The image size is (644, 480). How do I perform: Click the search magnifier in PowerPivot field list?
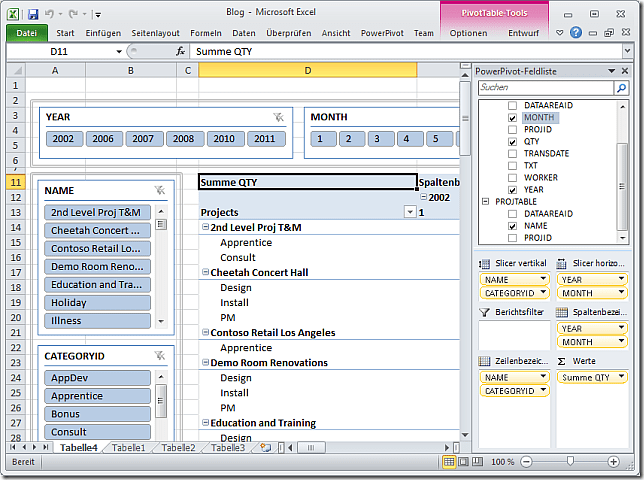[621, 87]
